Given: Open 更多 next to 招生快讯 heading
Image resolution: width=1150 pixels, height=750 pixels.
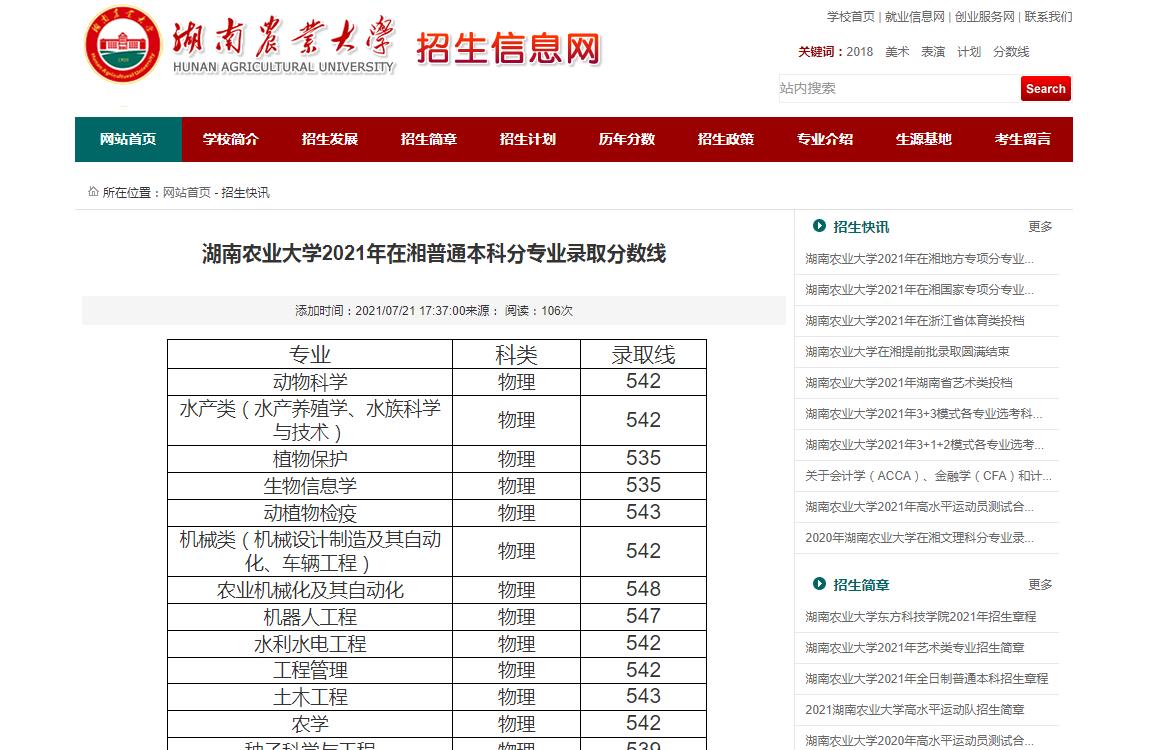Looking at the screenshot, I should 1040,227.
